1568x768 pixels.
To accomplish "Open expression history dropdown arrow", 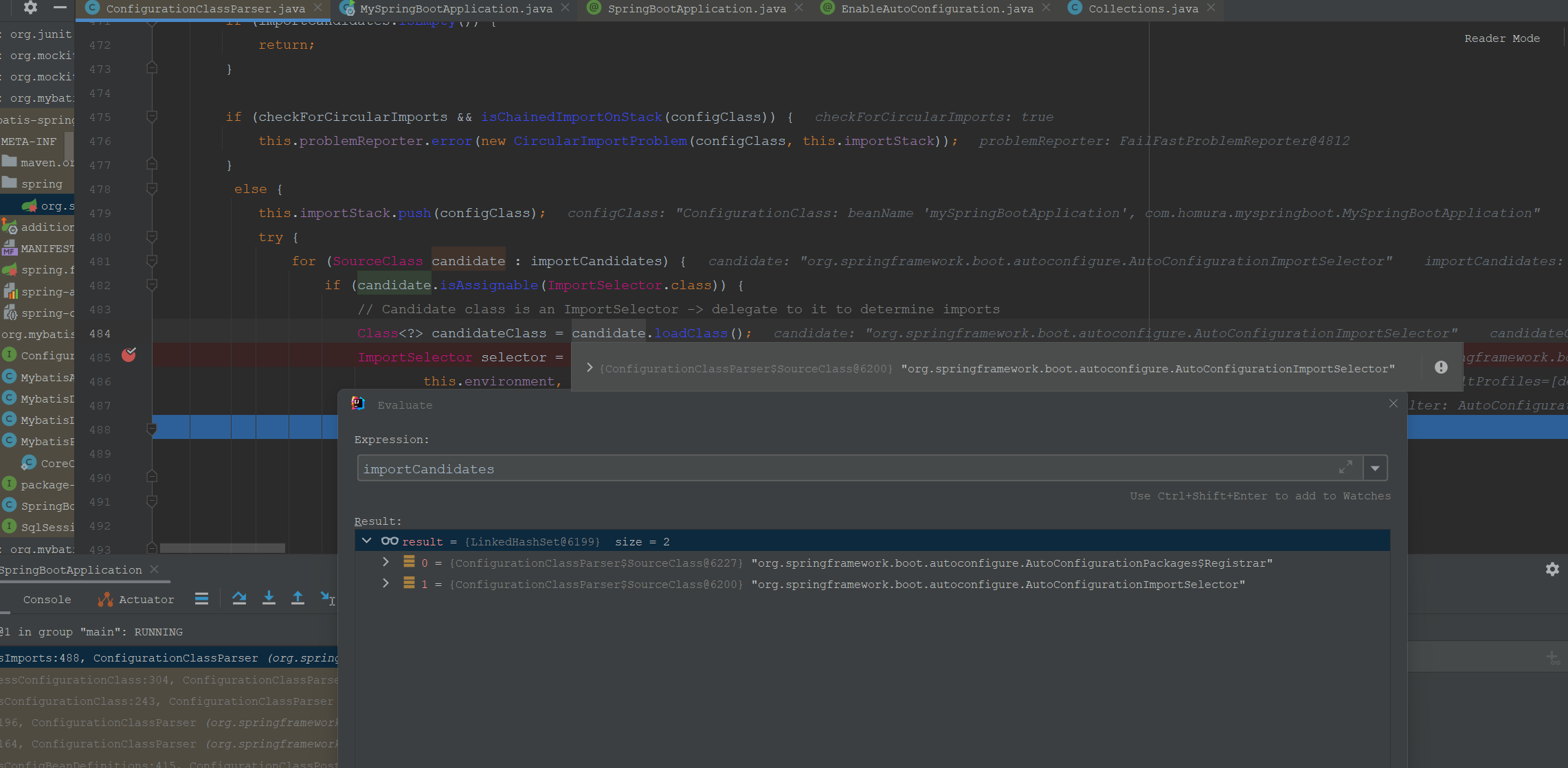I will [1375, 468].
